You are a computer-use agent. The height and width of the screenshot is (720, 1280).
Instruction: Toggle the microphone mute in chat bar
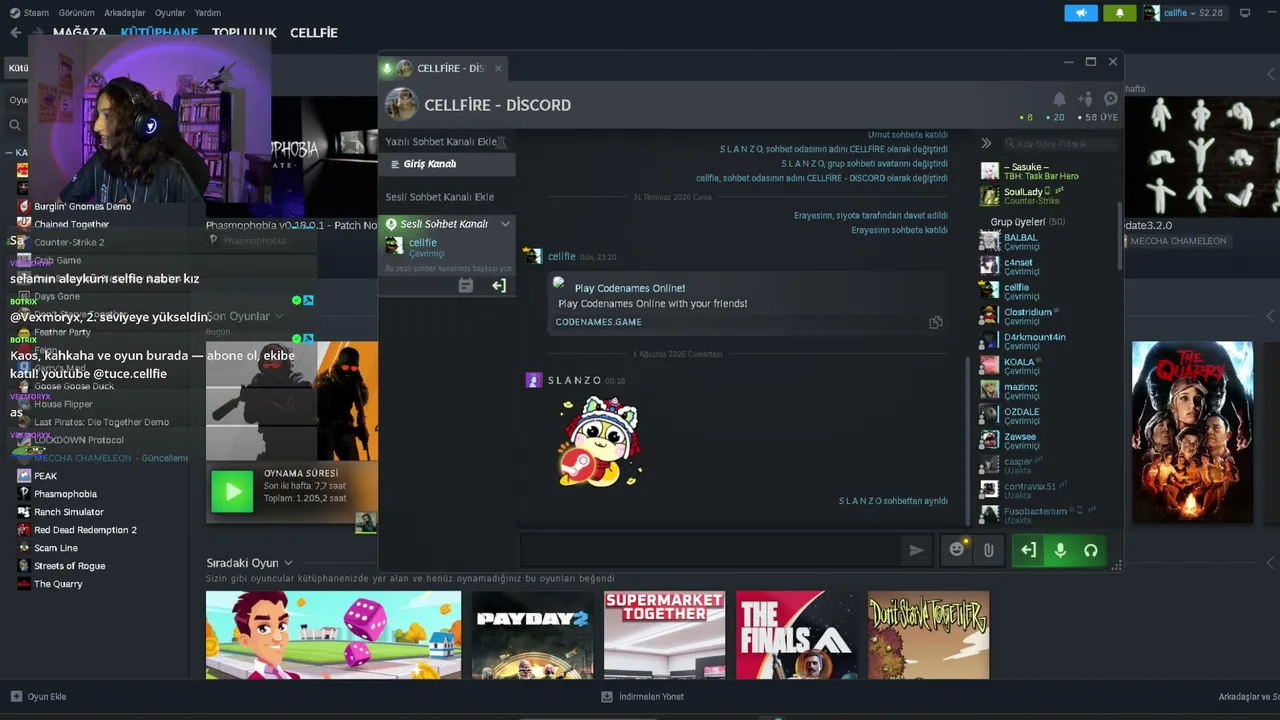(x=1060, y=550)
